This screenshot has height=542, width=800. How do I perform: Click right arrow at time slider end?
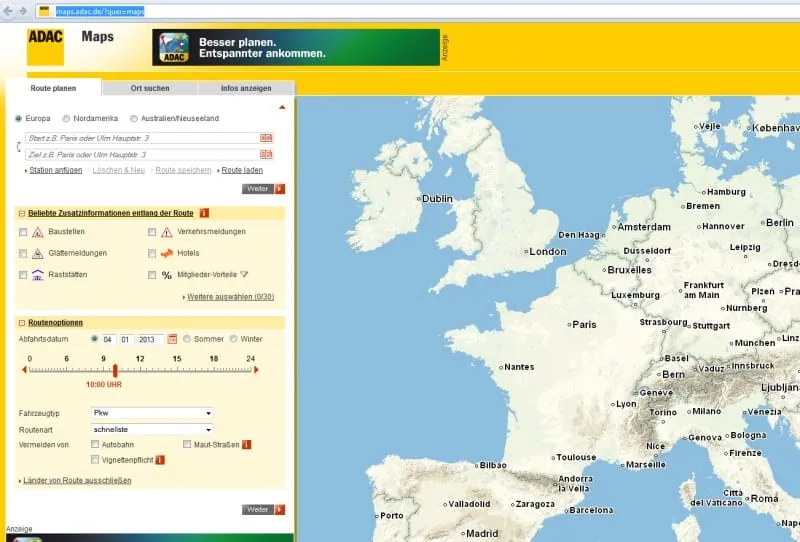click(x=256, y=370)
